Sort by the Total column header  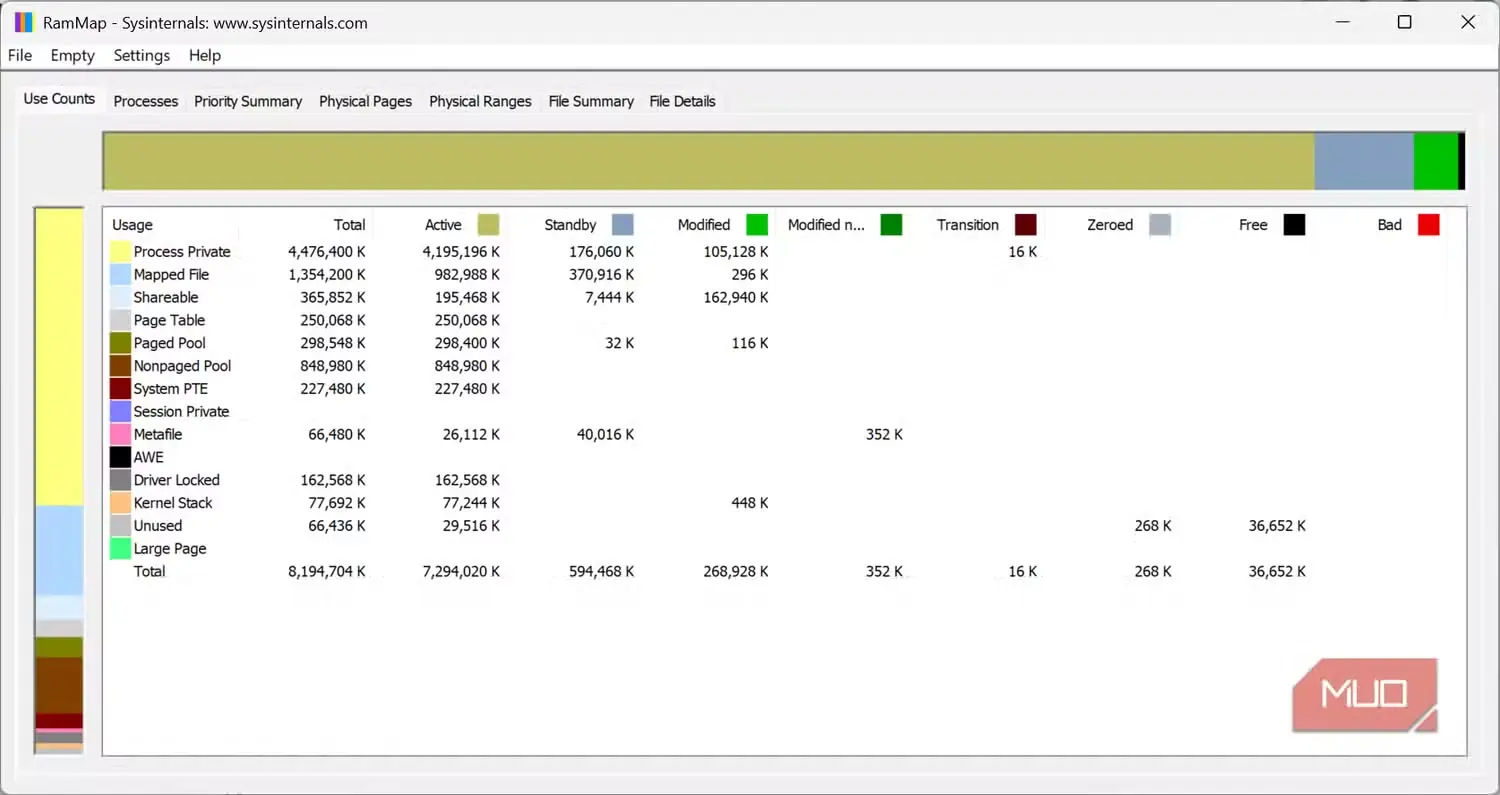click(x=349, y=225)
